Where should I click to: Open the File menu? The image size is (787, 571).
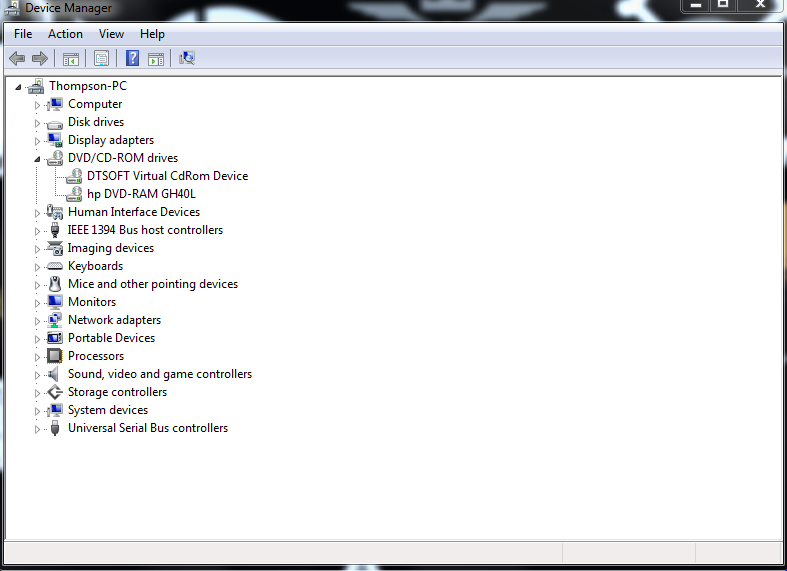[x=23, y=34]
